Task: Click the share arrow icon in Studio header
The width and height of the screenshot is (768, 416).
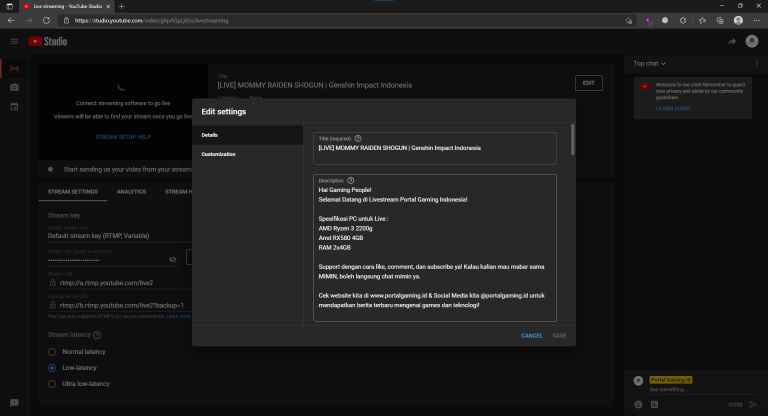Action: point(732,41)
